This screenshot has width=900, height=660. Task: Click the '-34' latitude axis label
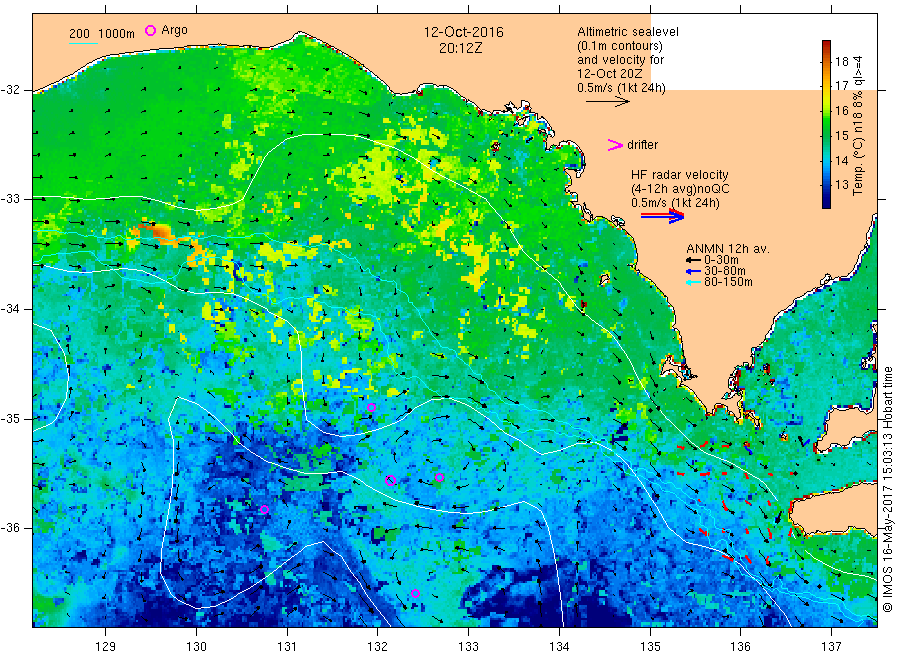(11, 309)
